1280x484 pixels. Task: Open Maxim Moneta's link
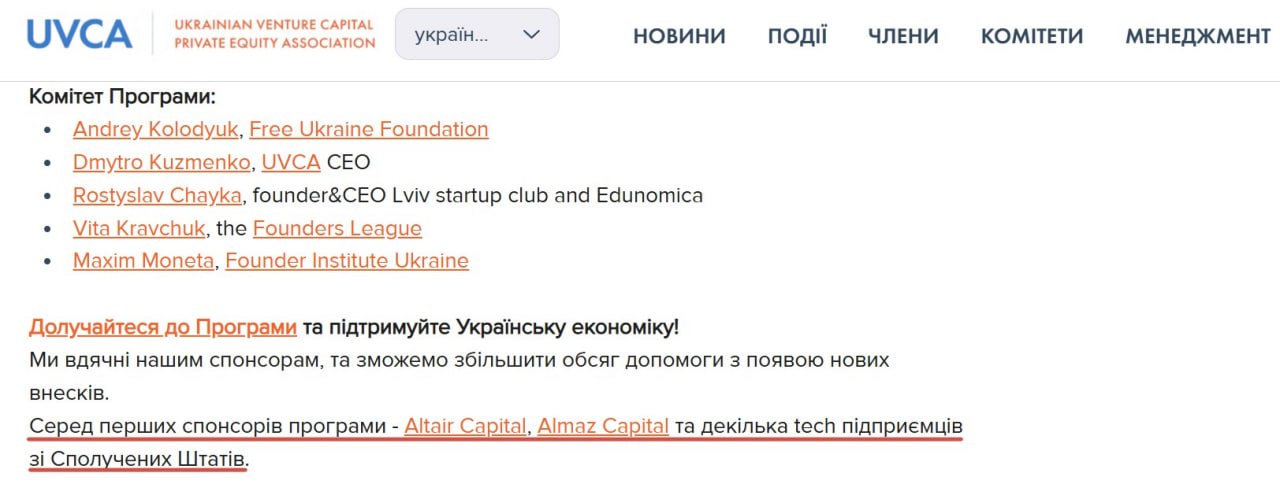click(x=143, y=261)
